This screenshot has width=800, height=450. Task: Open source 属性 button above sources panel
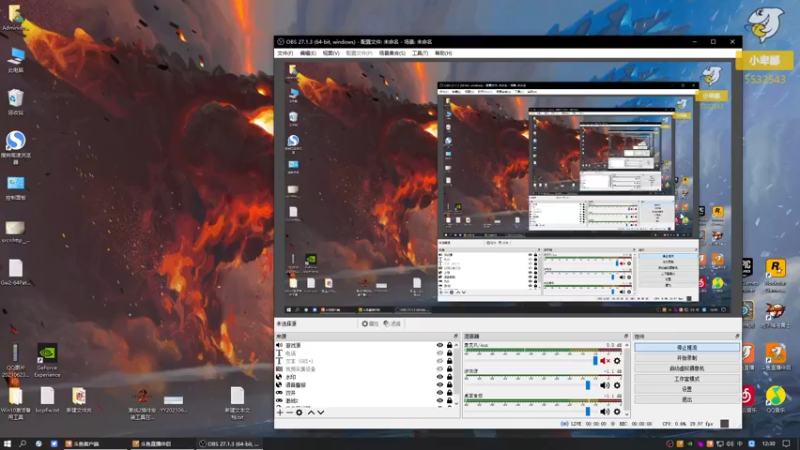click(x=370, y=323)
